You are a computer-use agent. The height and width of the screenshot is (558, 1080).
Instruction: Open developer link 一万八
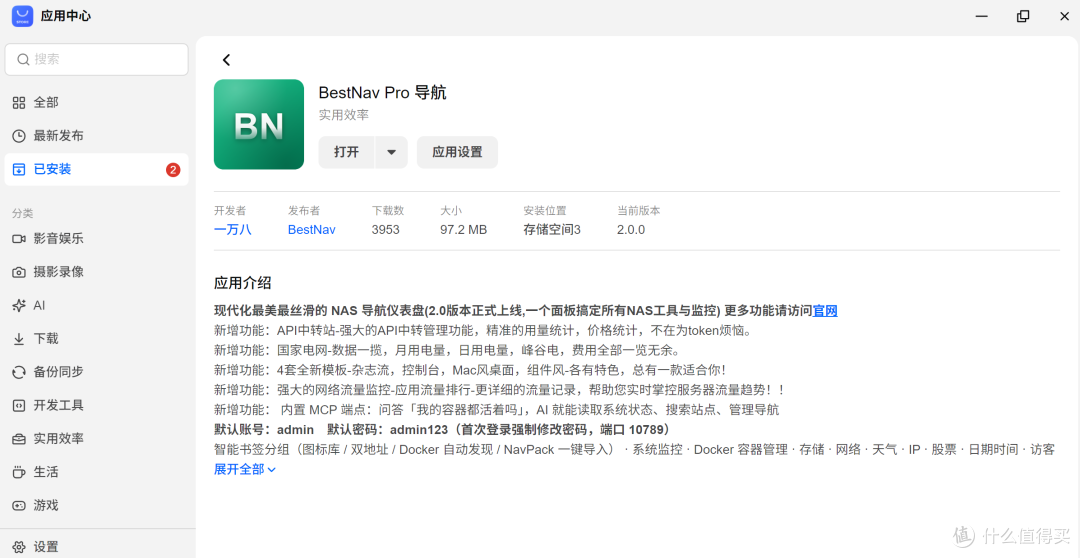pos(233,229)
